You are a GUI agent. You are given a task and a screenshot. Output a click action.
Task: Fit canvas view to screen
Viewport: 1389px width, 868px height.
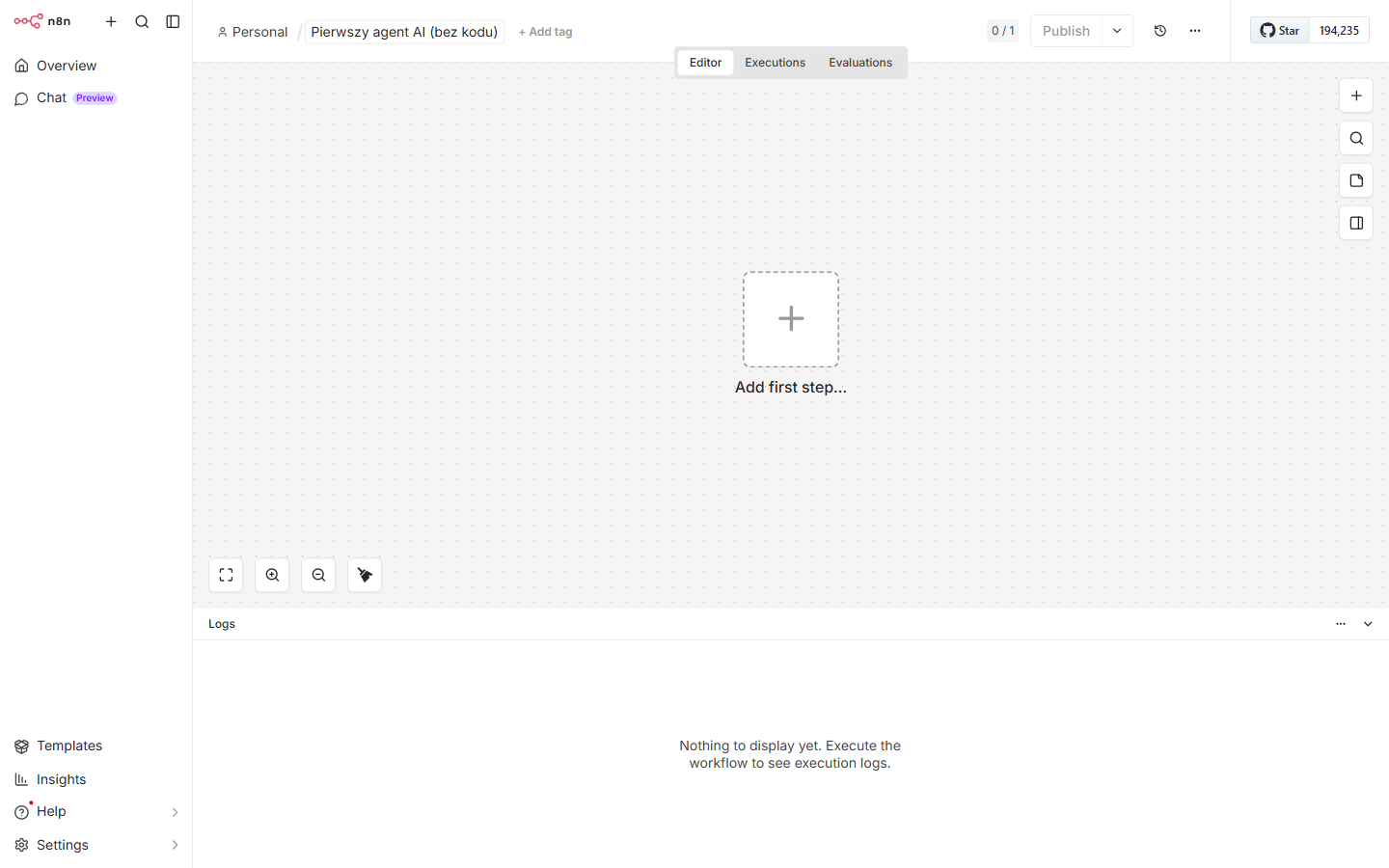(x=226, y=575)
